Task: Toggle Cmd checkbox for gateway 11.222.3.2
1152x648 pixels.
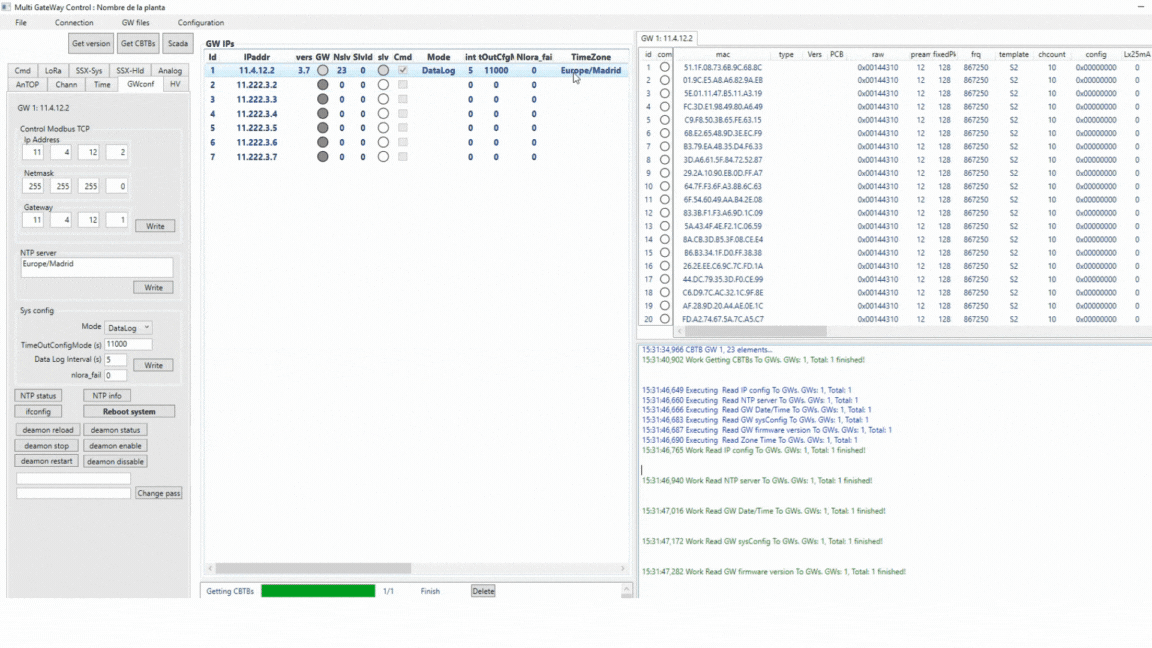Action: coord(403,84)
